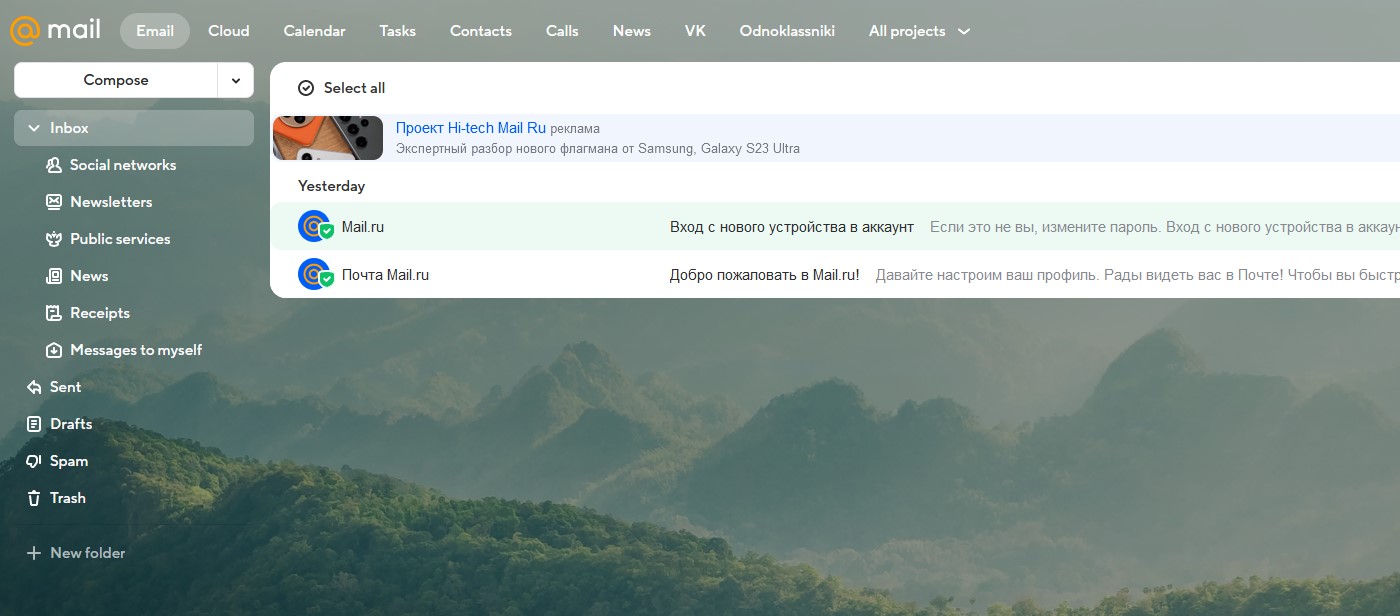The width and height of the screenshot is (1400, 616).
Task: Click the Compose button
Action: (x=115, y=80)
